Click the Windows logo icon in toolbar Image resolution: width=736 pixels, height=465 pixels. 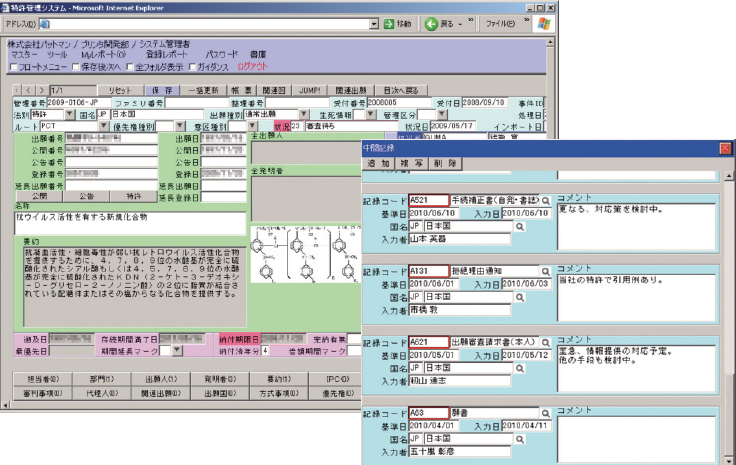point(544,23)
